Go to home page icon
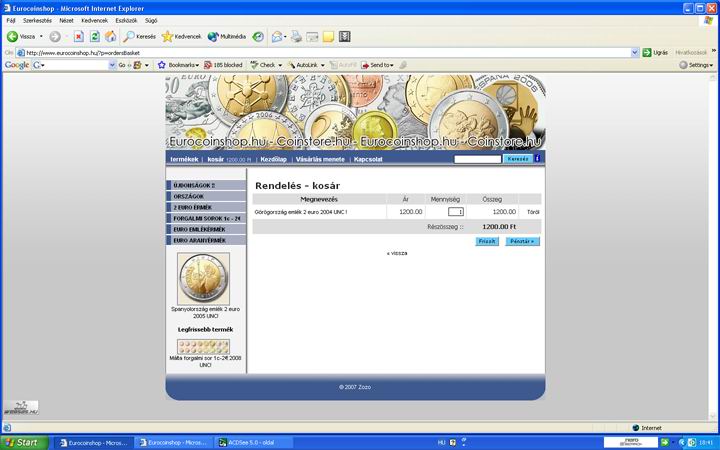Screen dimensions: 720x450 111,36
